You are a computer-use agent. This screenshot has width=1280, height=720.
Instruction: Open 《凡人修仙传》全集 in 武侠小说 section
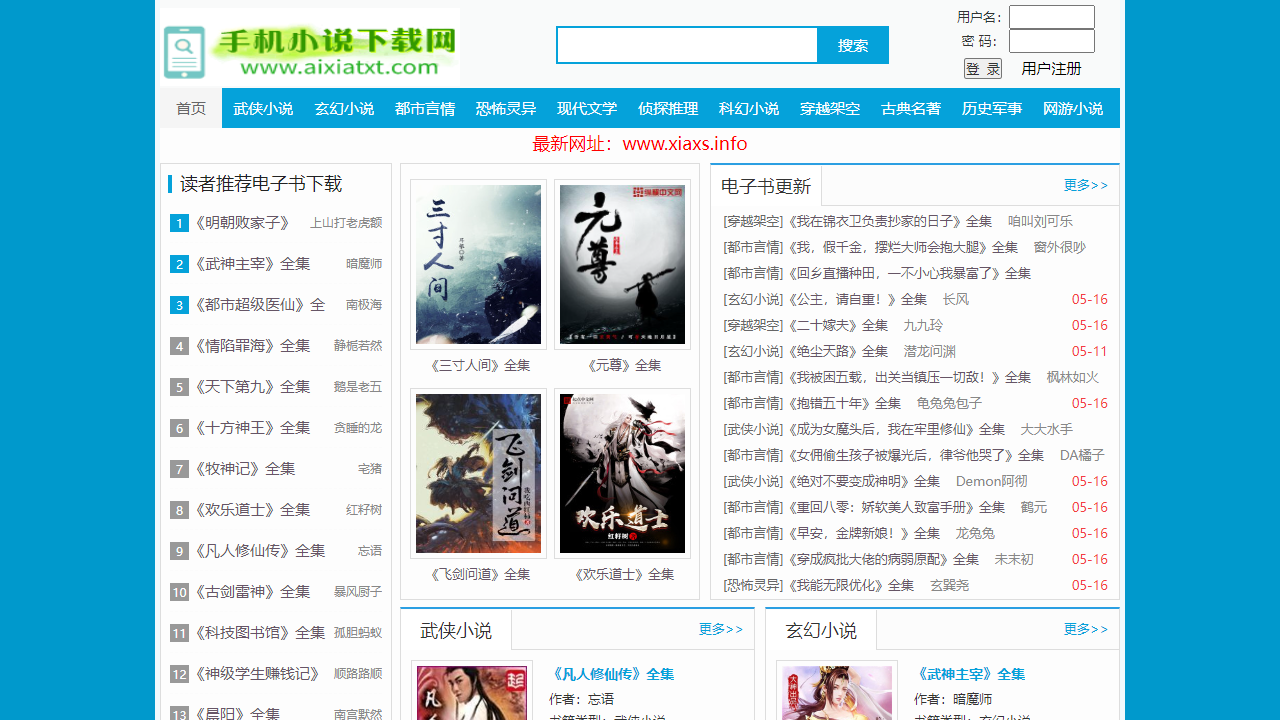[x=612, y=674]
